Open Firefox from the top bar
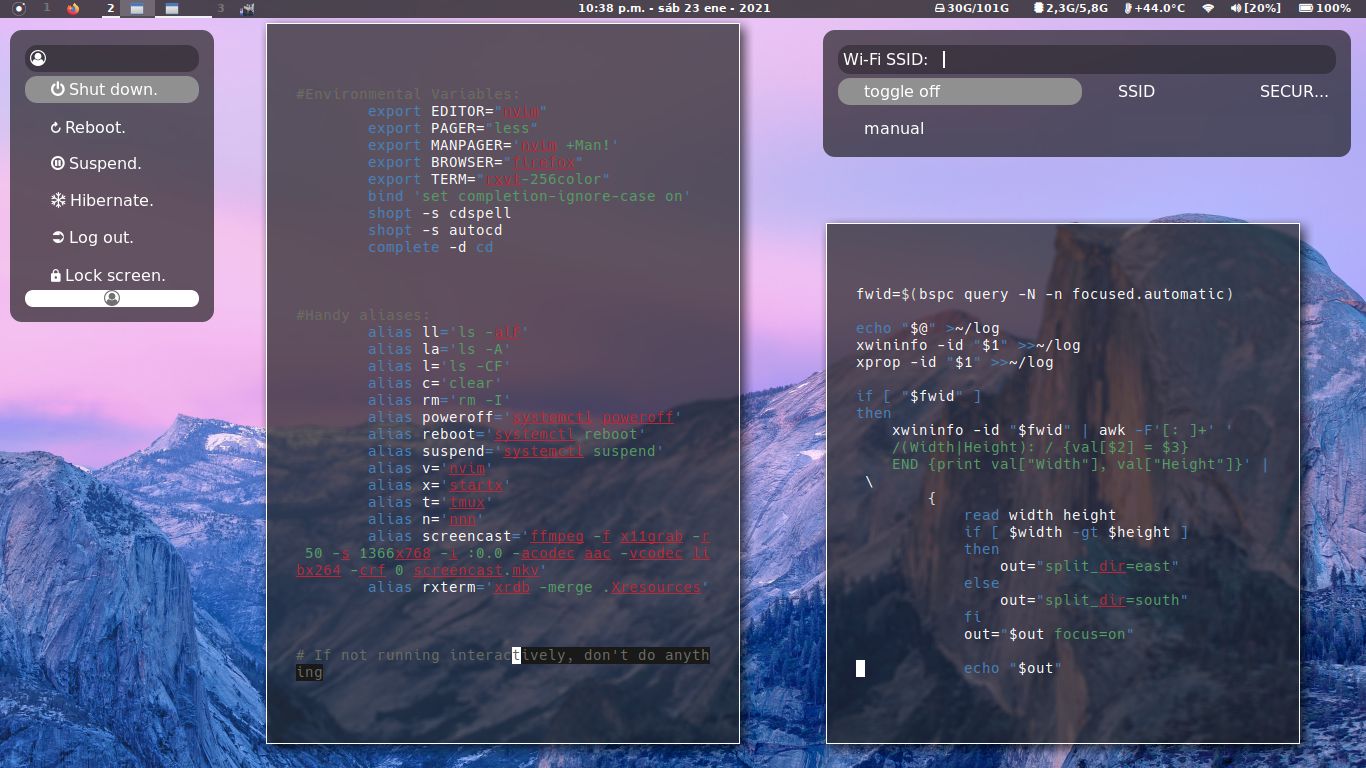Viewport: 1366px width, 768px height. point(73,8)
